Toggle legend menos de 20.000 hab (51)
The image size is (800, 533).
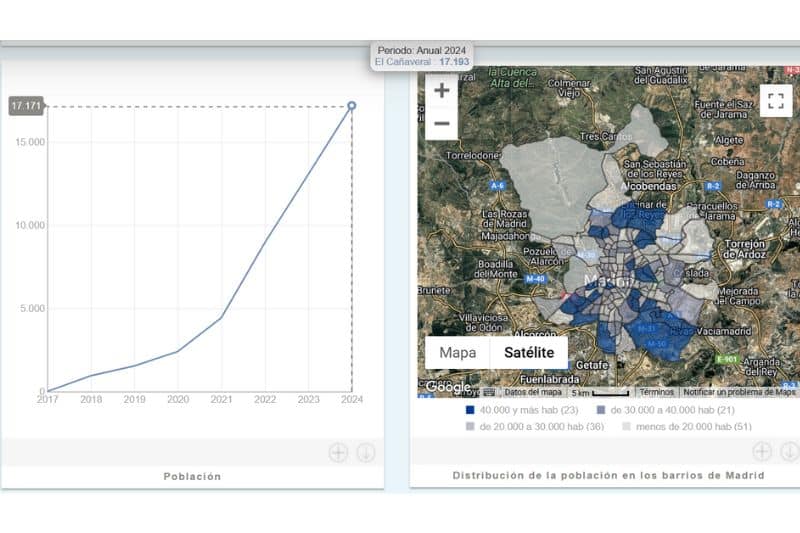(x=687, y=426)
